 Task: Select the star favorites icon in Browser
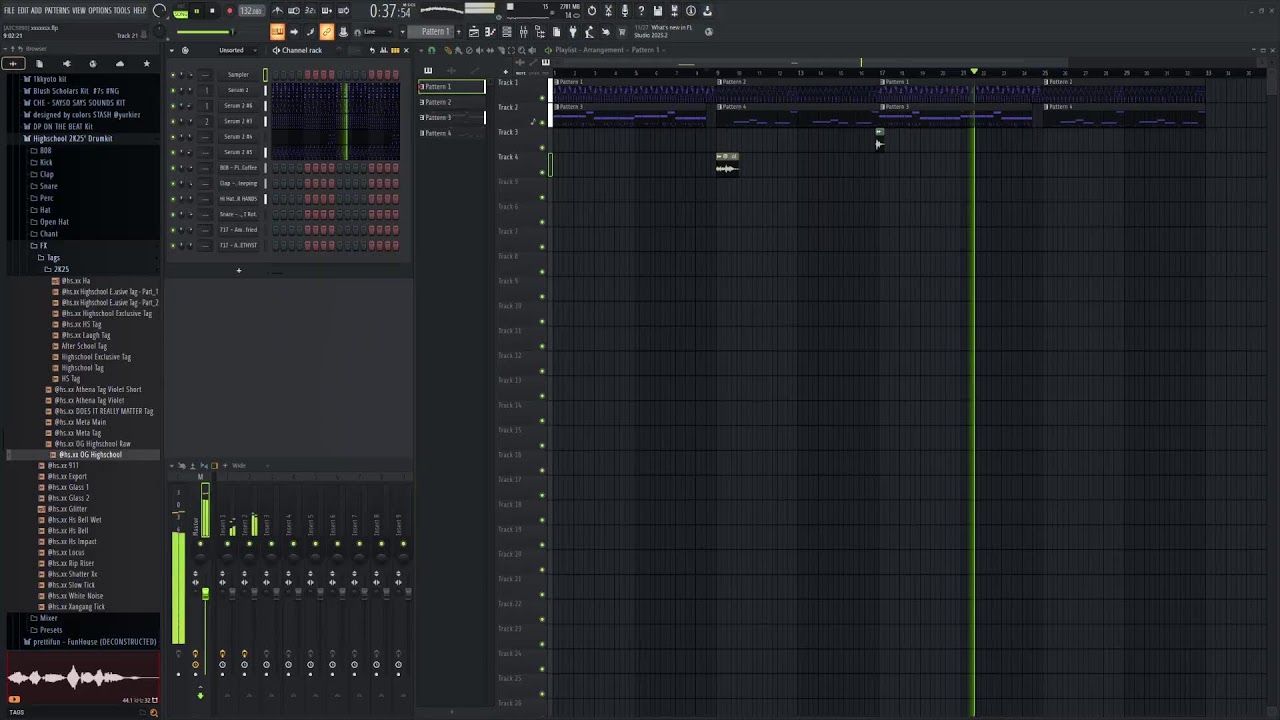tap(146, 64)
